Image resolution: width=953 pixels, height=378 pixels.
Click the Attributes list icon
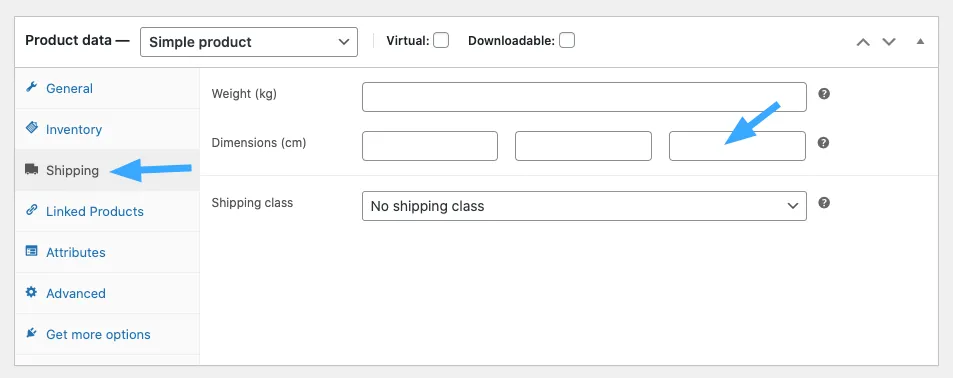pyautogui.click(x=31, y=251)
